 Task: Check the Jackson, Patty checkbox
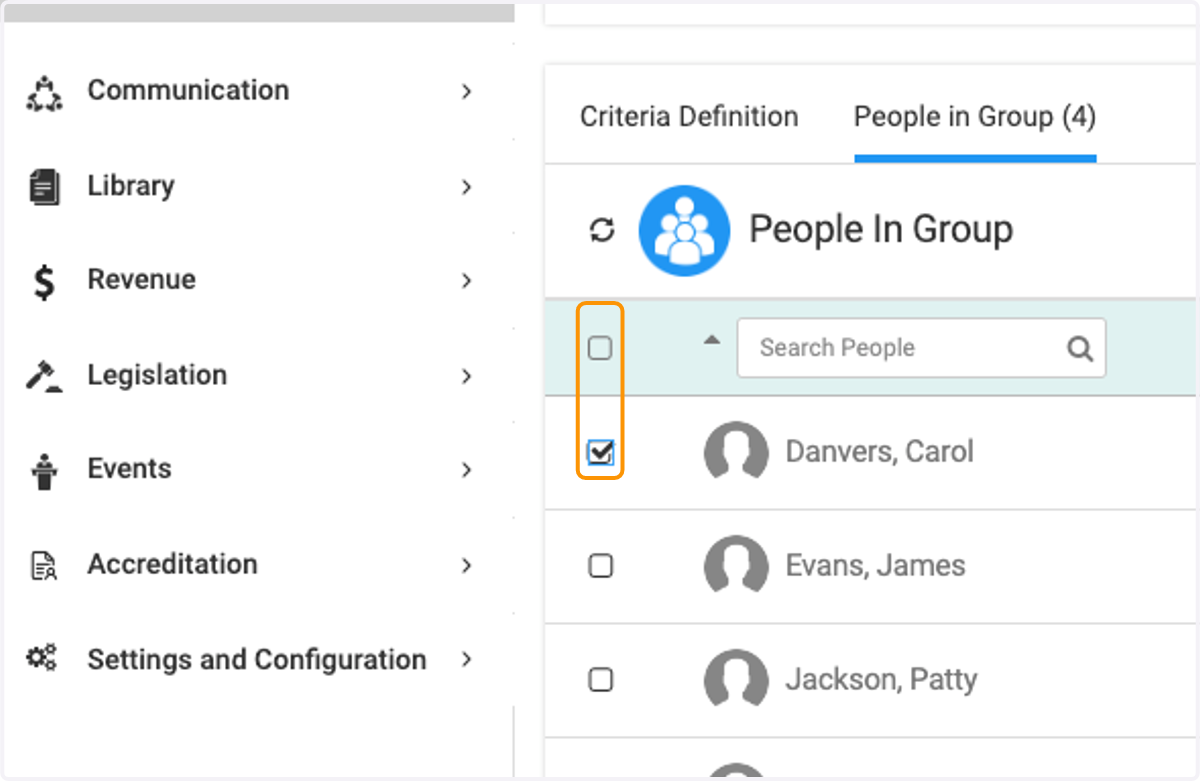tap(600, 680)
